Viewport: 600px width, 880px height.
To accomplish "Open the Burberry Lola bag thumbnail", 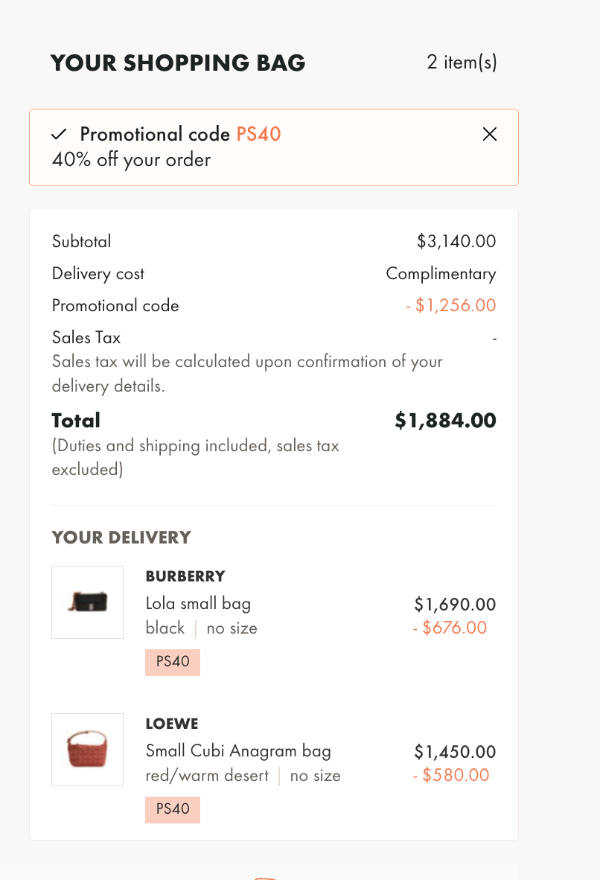I will tap(88, 602).
